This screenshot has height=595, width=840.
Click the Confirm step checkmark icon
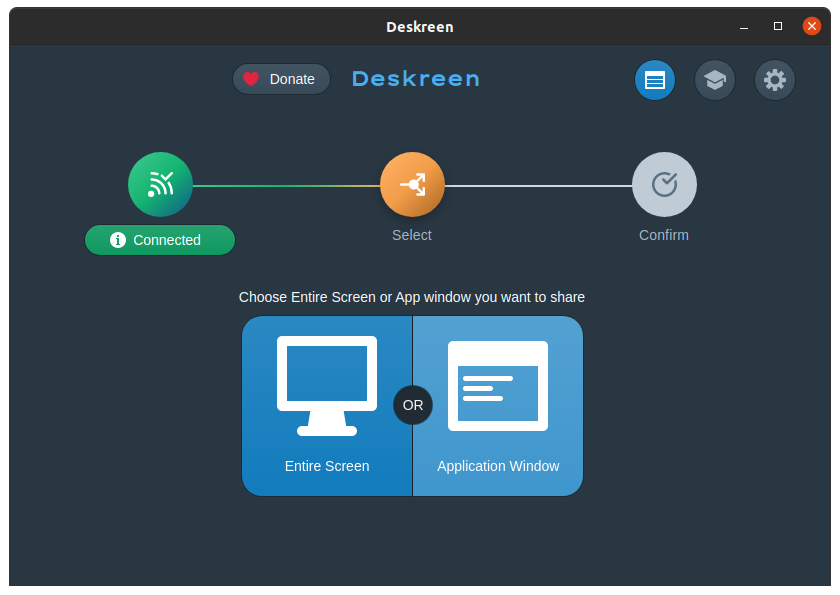pos(664,184)
